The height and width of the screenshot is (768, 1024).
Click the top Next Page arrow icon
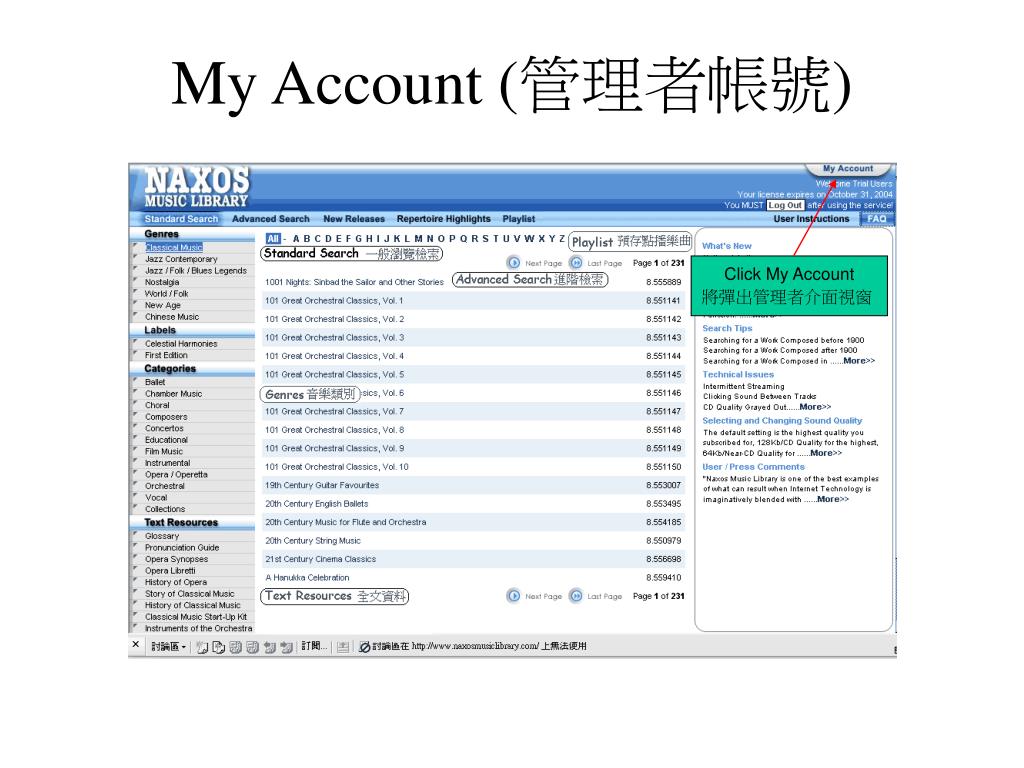point(514,263)
